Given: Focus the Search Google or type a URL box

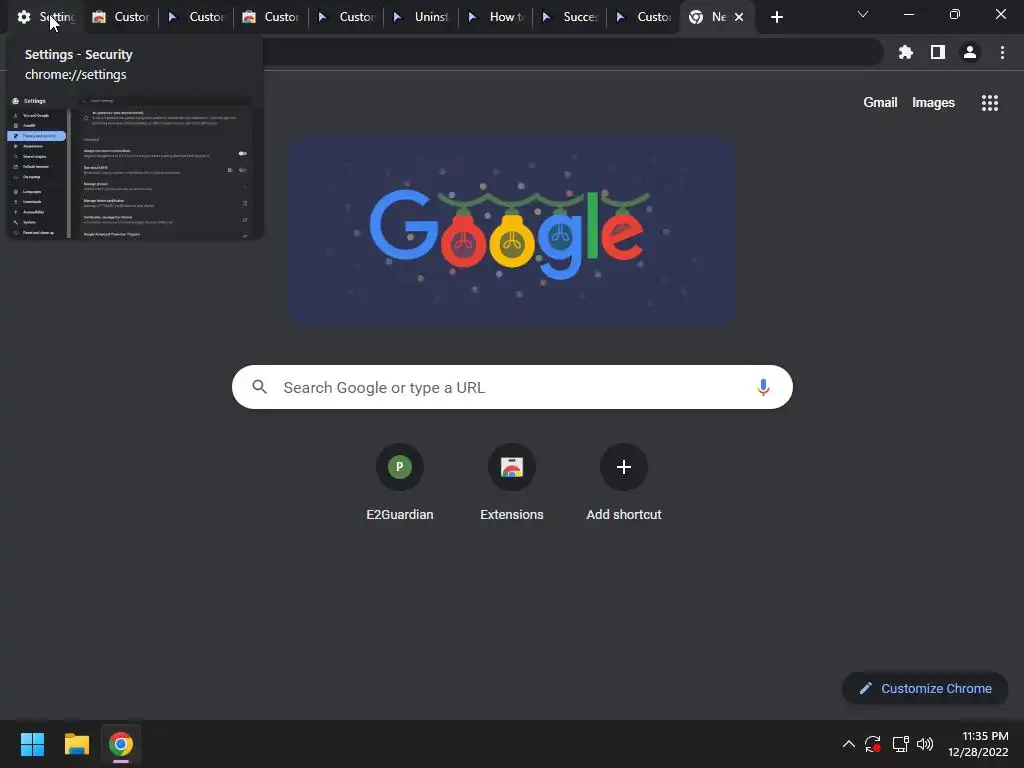Looking at the screenshot, I should (x=512, y=387).
